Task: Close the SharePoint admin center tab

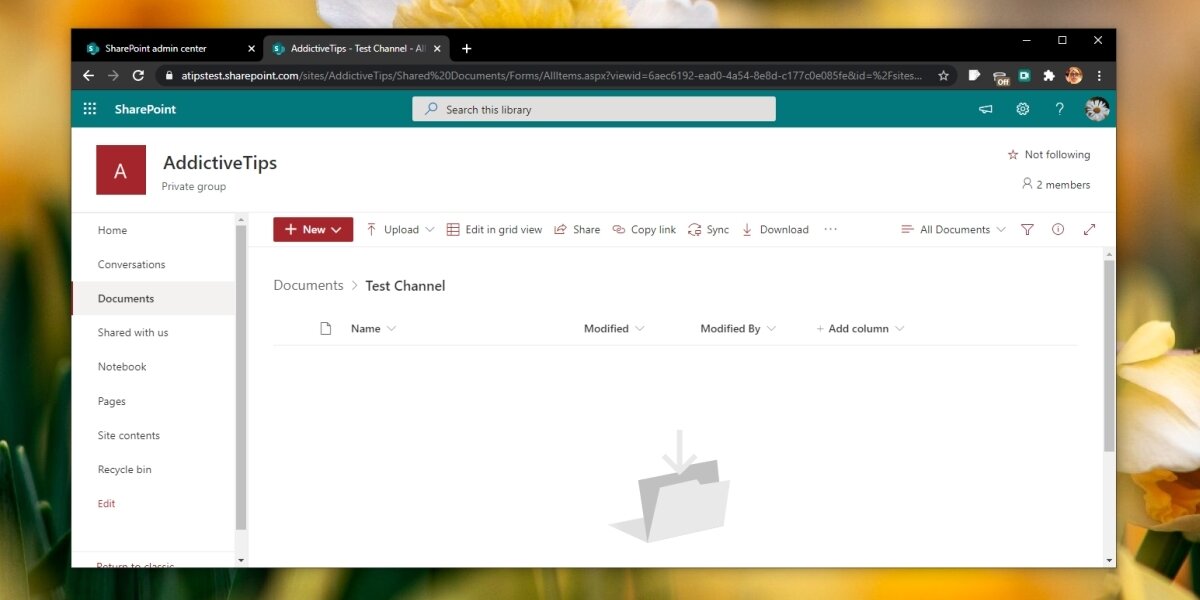Action: [252, 48]
